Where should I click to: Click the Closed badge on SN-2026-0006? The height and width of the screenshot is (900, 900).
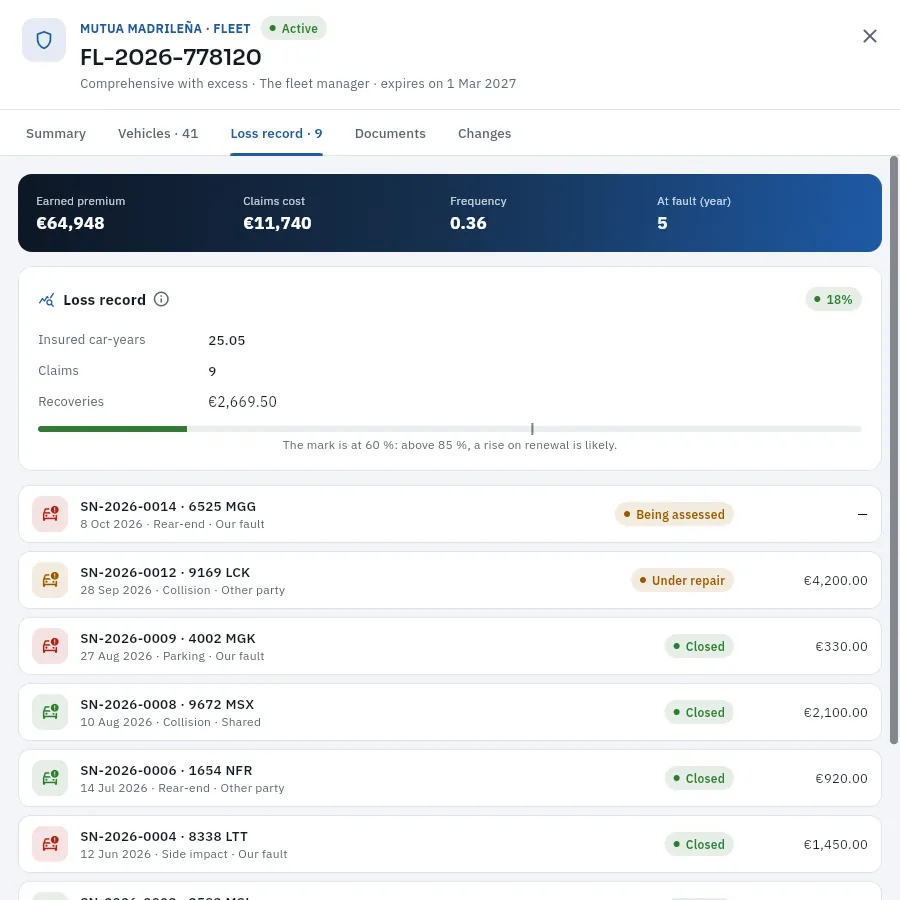click(699, 778)
